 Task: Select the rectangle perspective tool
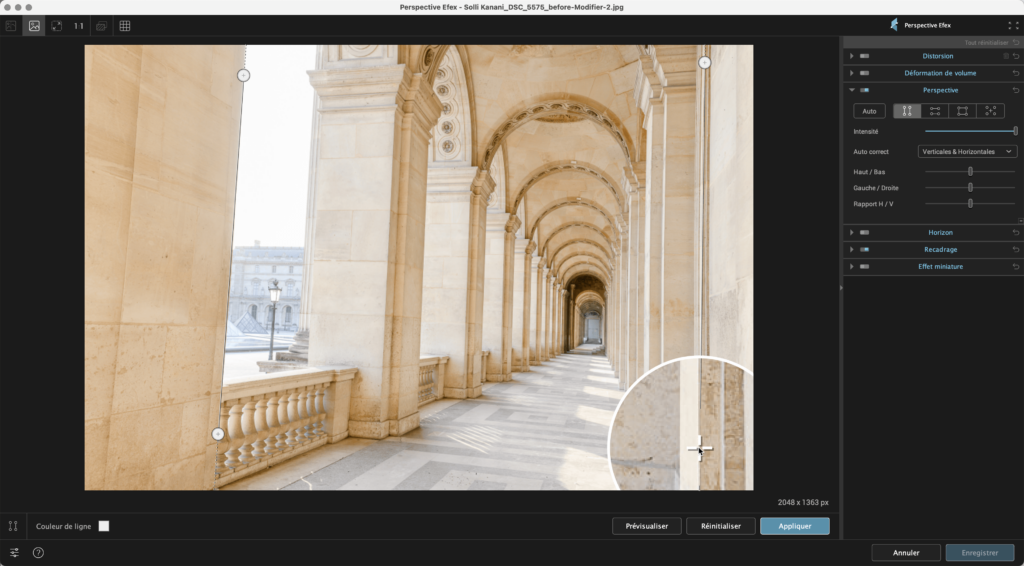[x=963, y=111]
